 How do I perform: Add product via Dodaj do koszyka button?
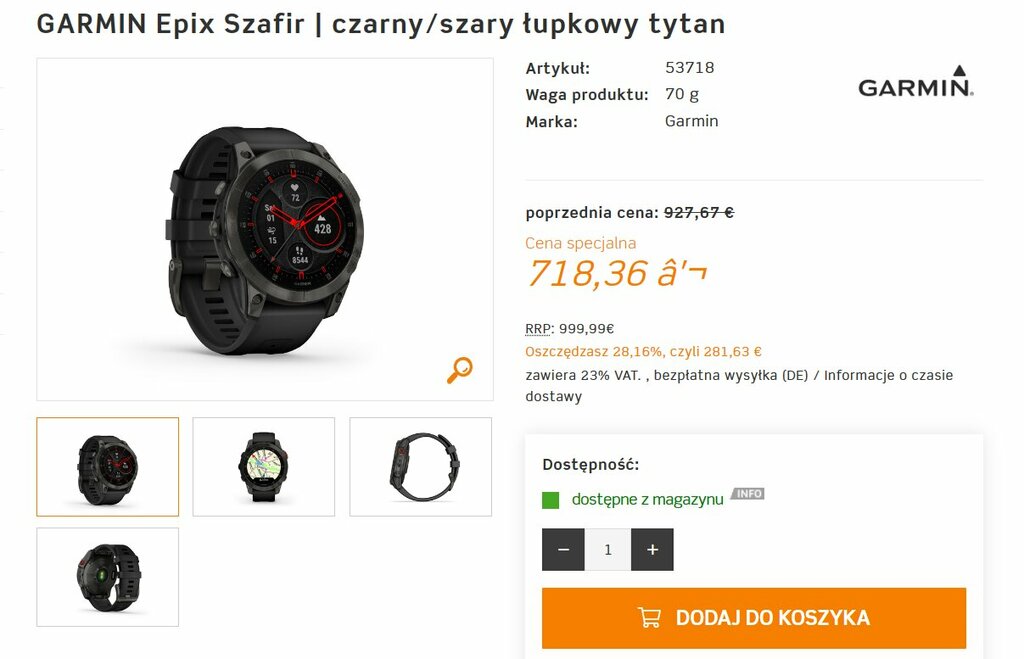point(754,618)
